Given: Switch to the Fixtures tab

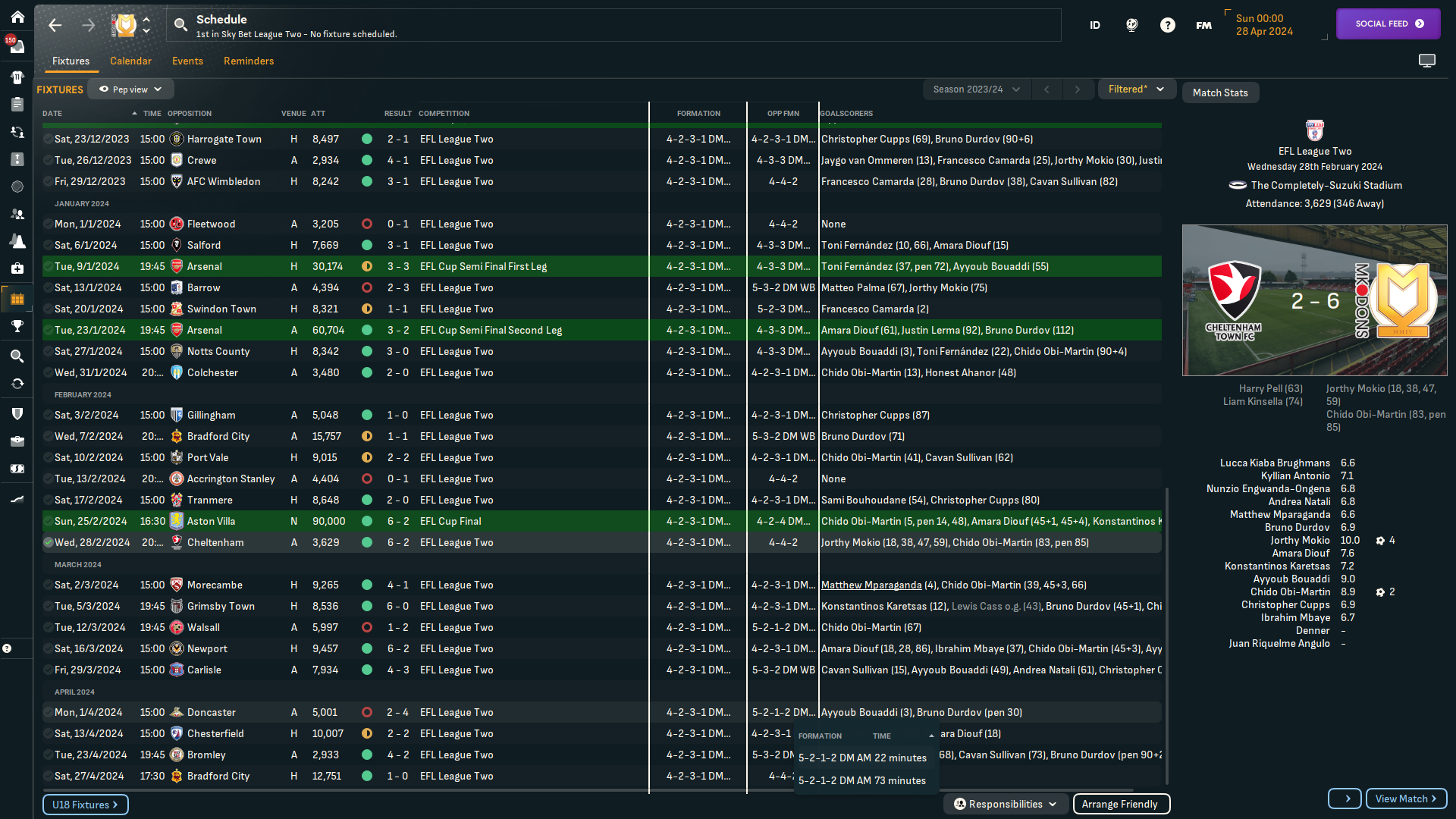Looking at the screenshot, I should [x=71, y=61].
